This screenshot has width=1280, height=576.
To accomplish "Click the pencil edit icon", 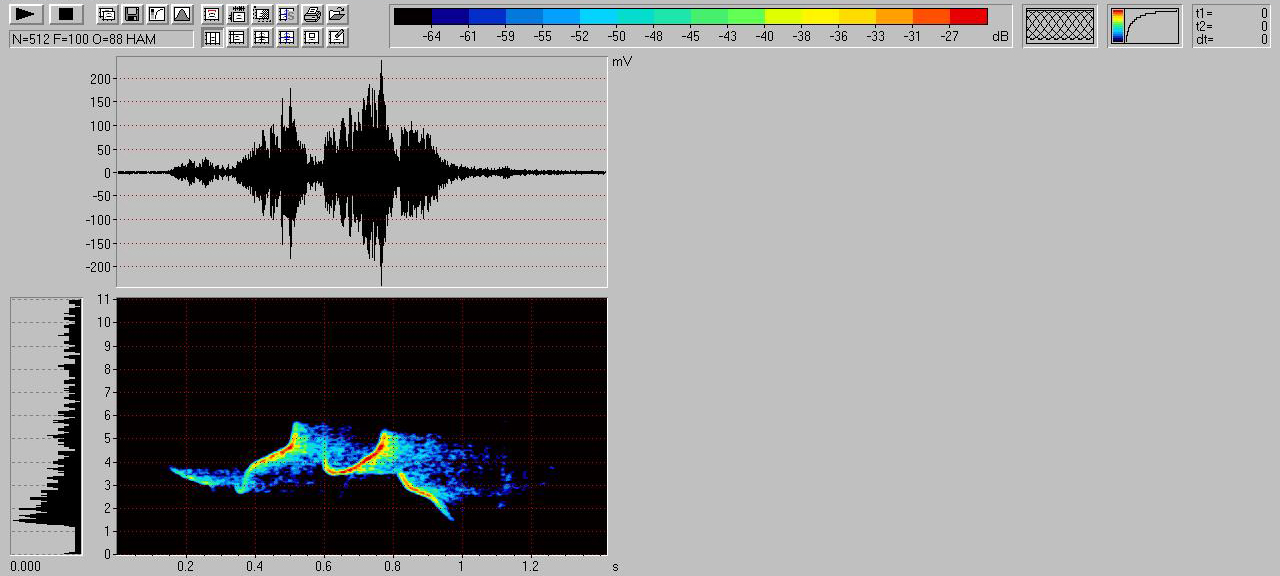I will click(x=337, y=38).
